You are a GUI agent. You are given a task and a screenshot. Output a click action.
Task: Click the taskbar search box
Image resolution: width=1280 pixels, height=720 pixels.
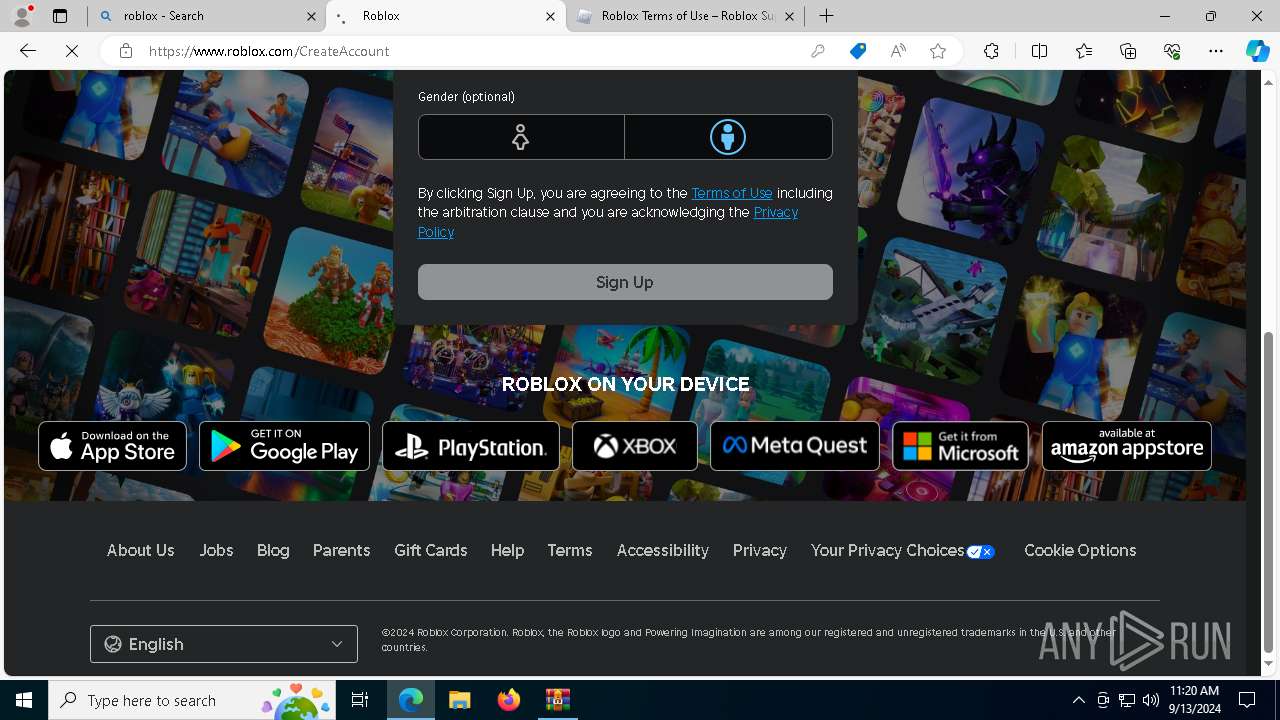(194, 700)
